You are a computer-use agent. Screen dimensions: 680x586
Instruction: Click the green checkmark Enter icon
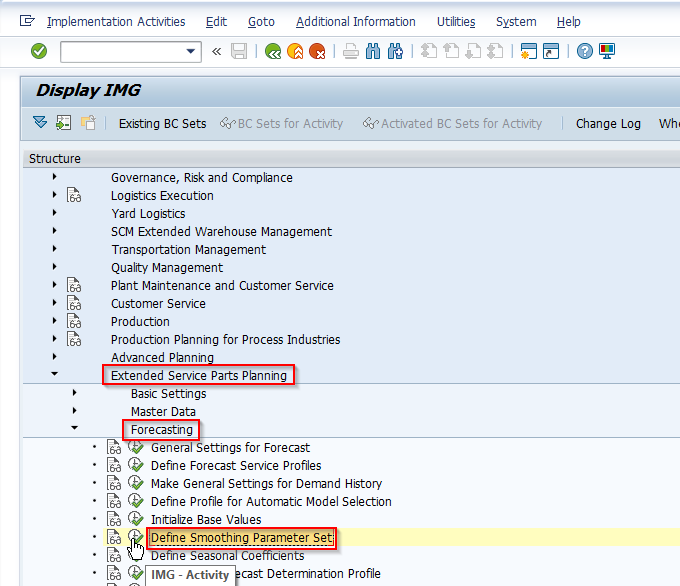(x=39, y=52)
